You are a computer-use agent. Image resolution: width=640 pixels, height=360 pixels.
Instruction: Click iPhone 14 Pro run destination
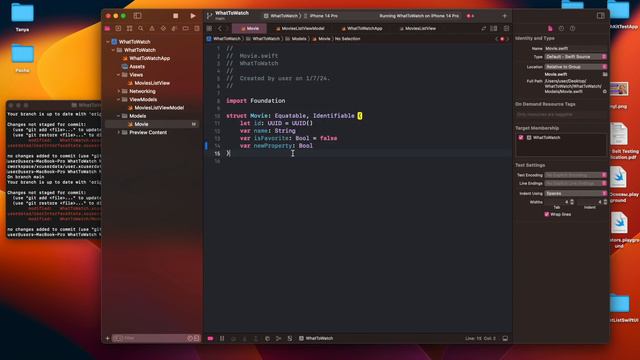pos(321,16)
